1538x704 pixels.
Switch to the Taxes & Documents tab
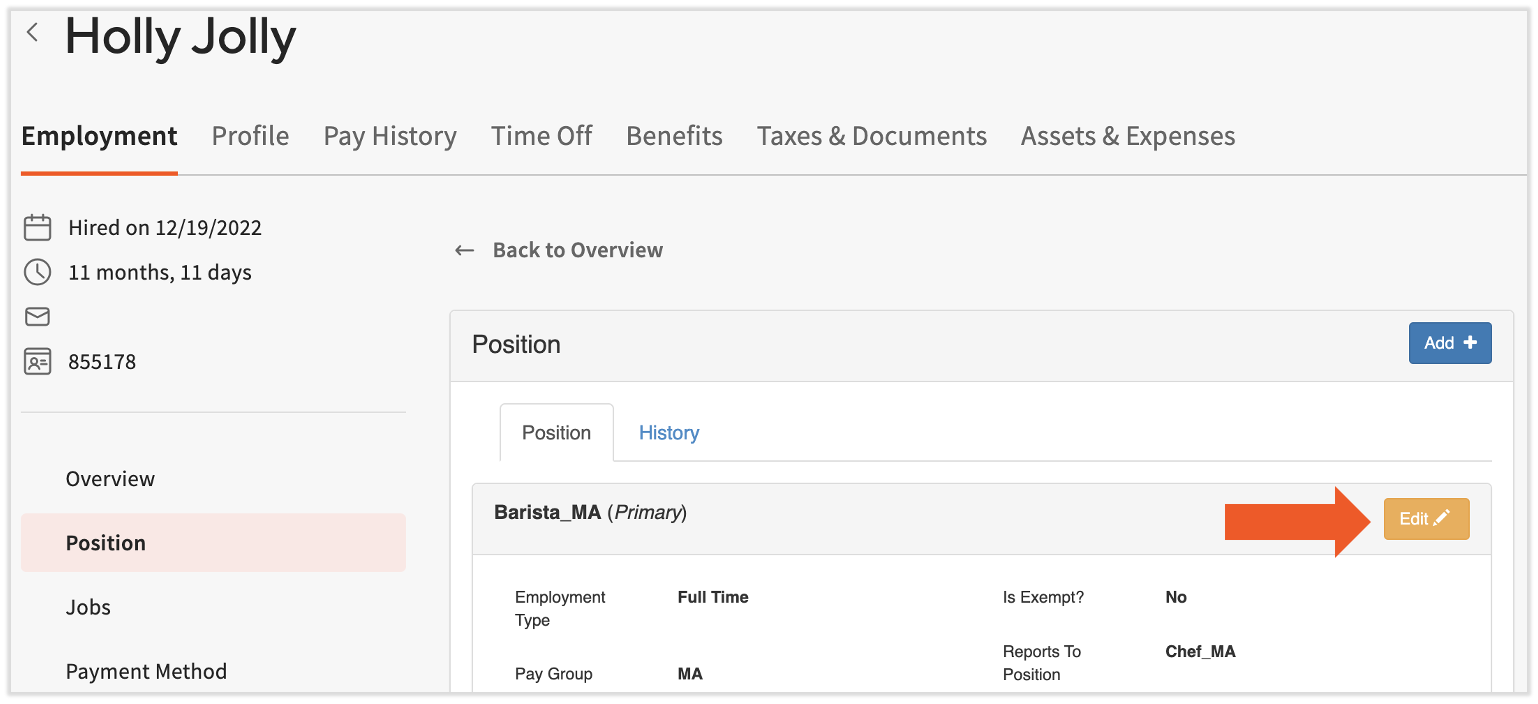(x=871, y=136)
